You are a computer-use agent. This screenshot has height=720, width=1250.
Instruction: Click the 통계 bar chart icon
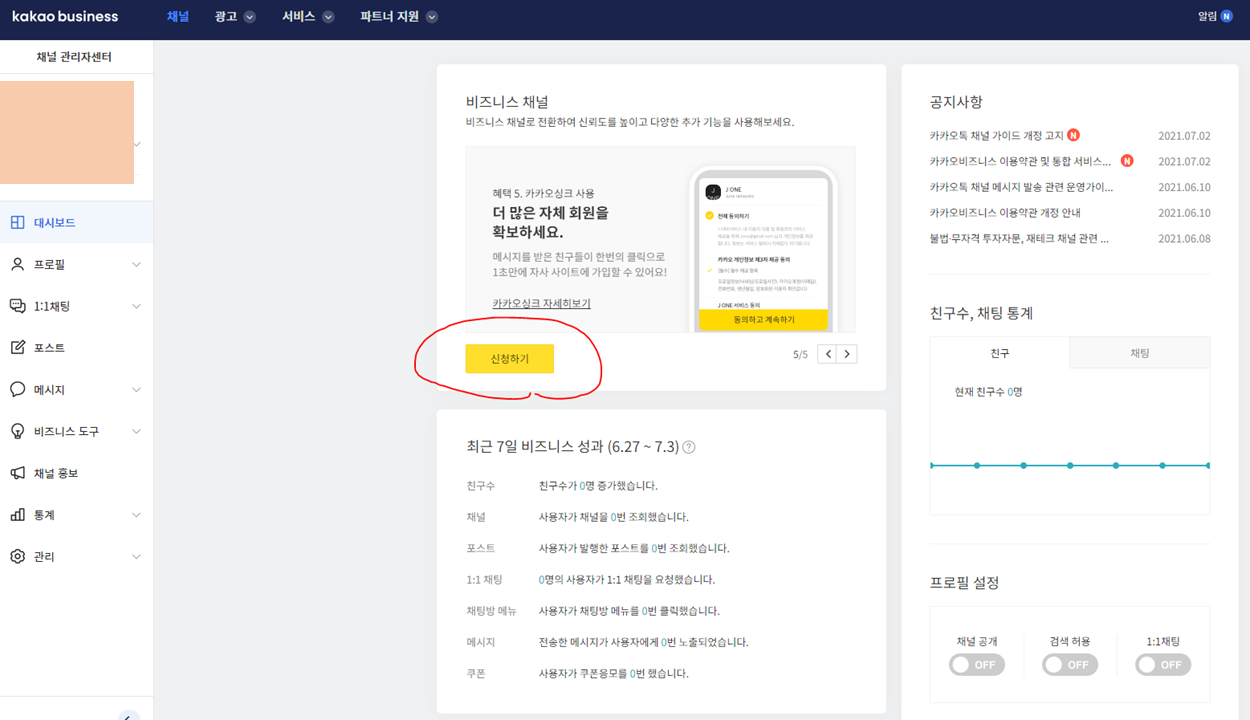[17, 515]
